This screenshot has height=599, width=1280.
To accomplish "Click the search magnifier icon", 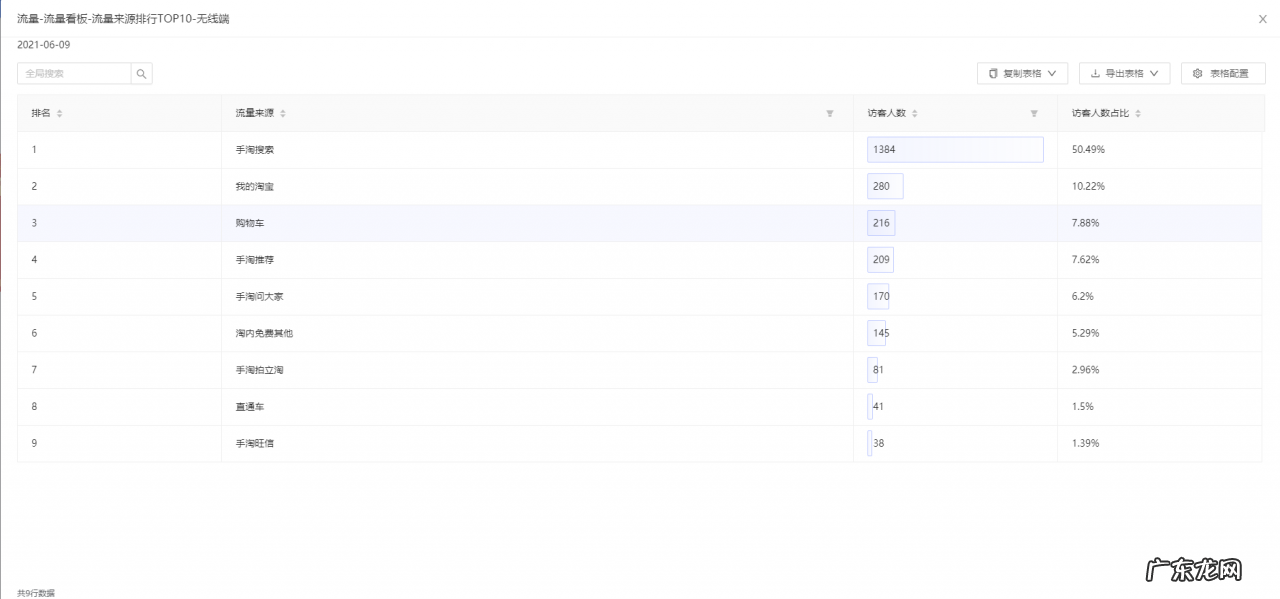I will pos(141,74).
